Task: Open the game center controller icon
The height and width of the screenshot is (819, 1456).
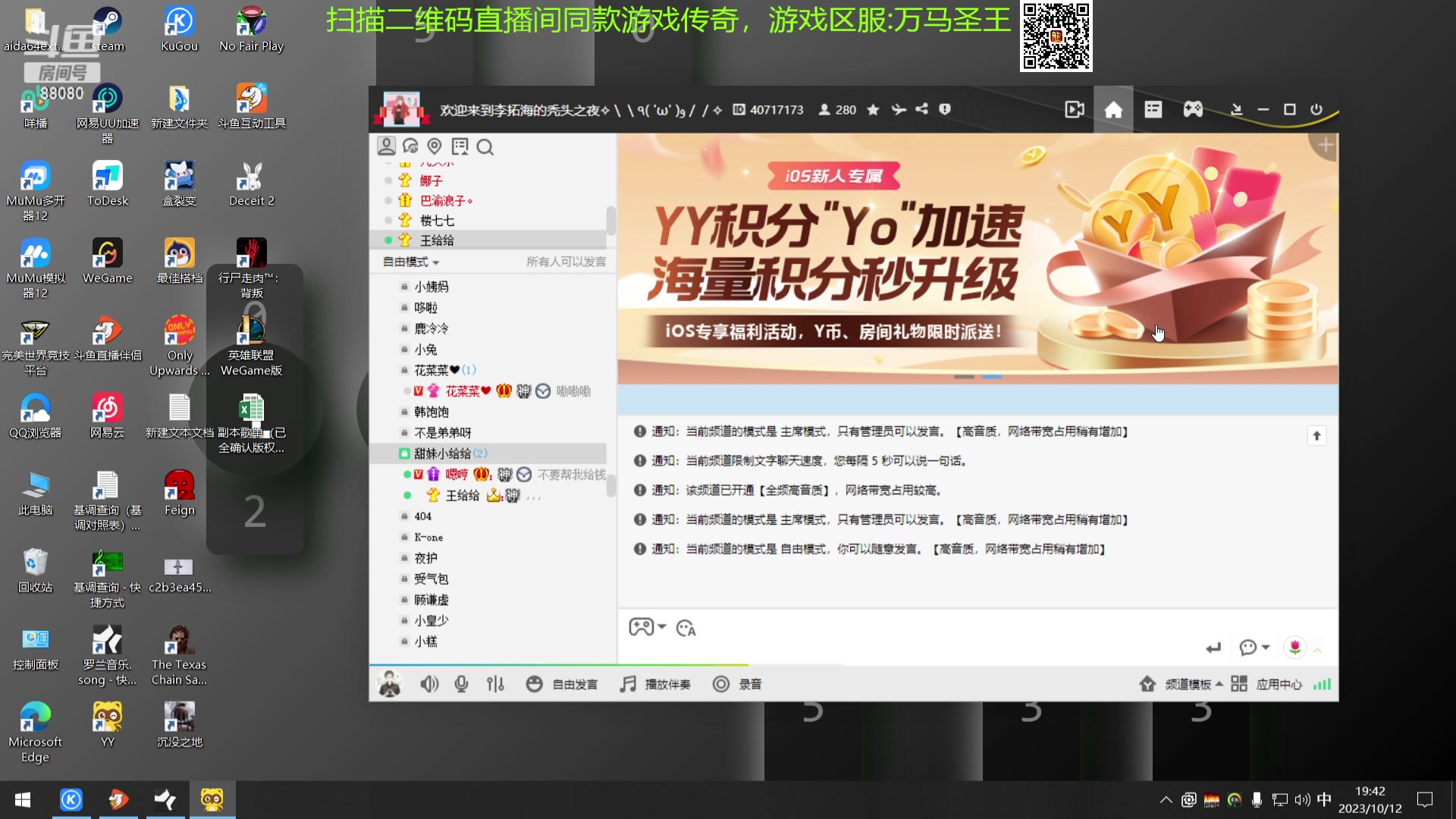Action: 1192,109
